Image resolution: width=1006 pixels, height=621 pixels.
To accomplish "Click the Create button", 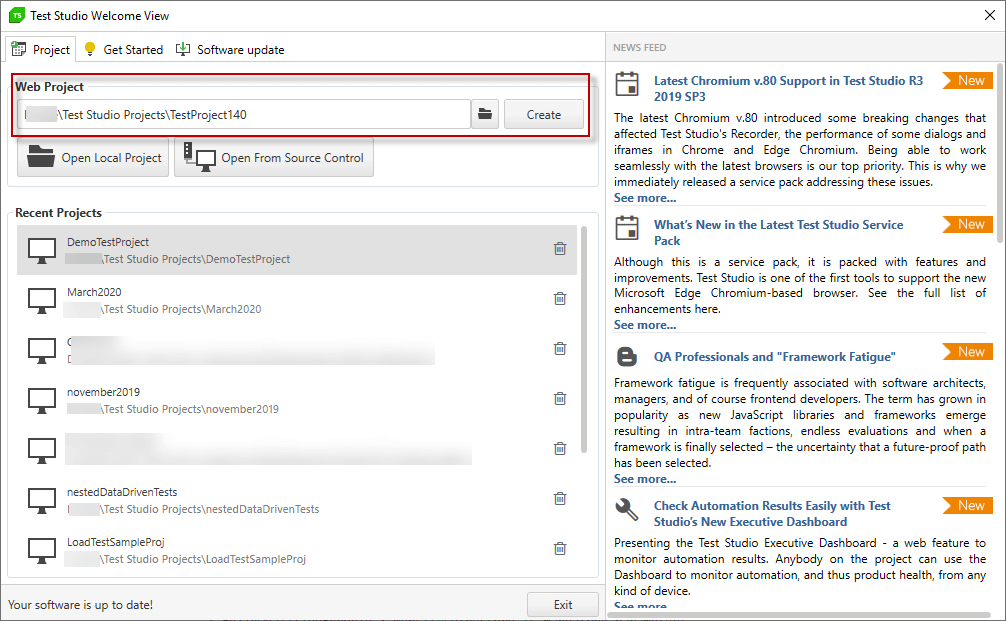I will pos(543,114).
